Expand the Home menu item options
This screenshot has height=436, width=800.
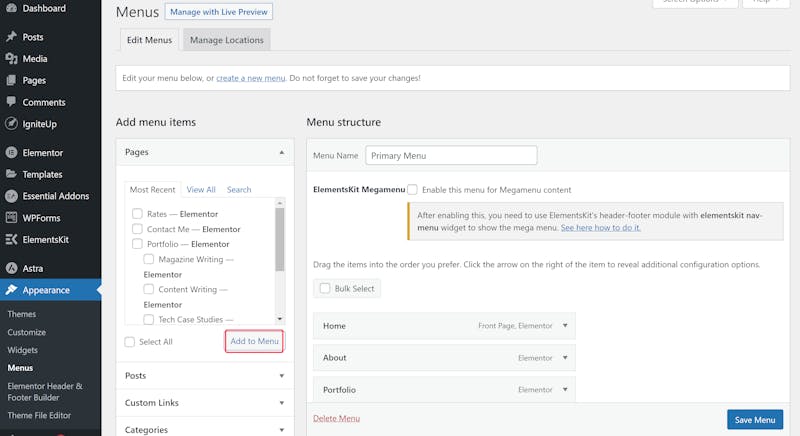point(565,325)
